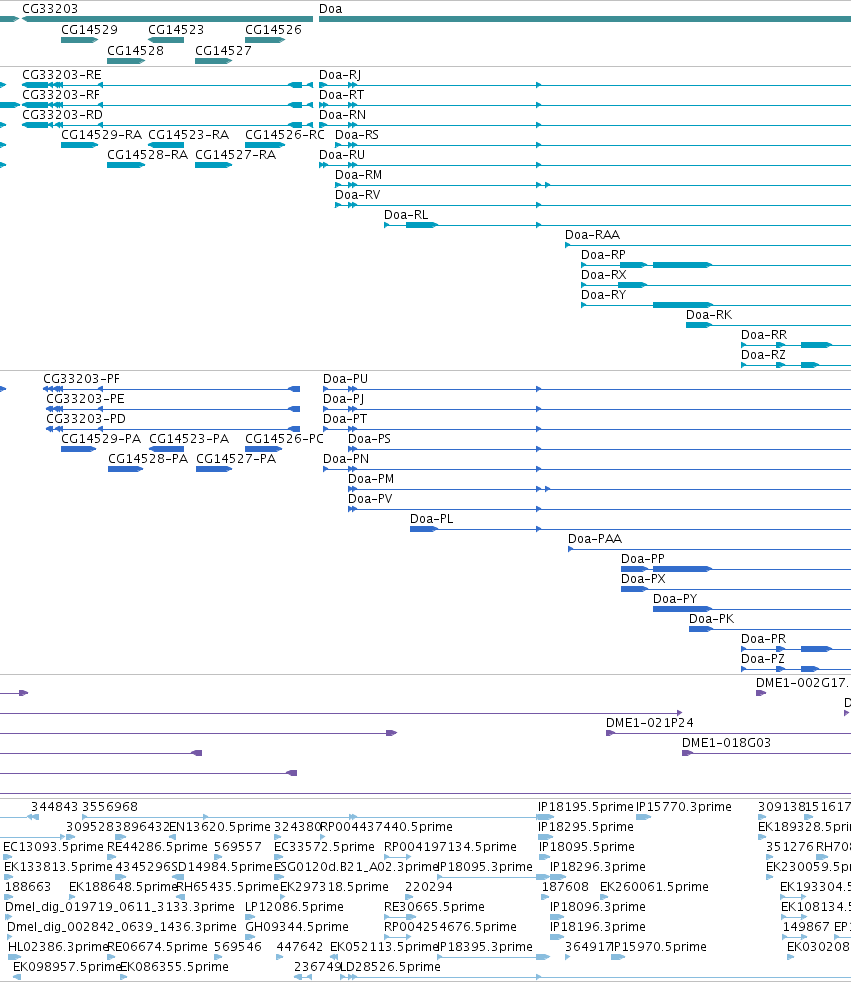Open the Doa-RS transcript

[357, 135]
